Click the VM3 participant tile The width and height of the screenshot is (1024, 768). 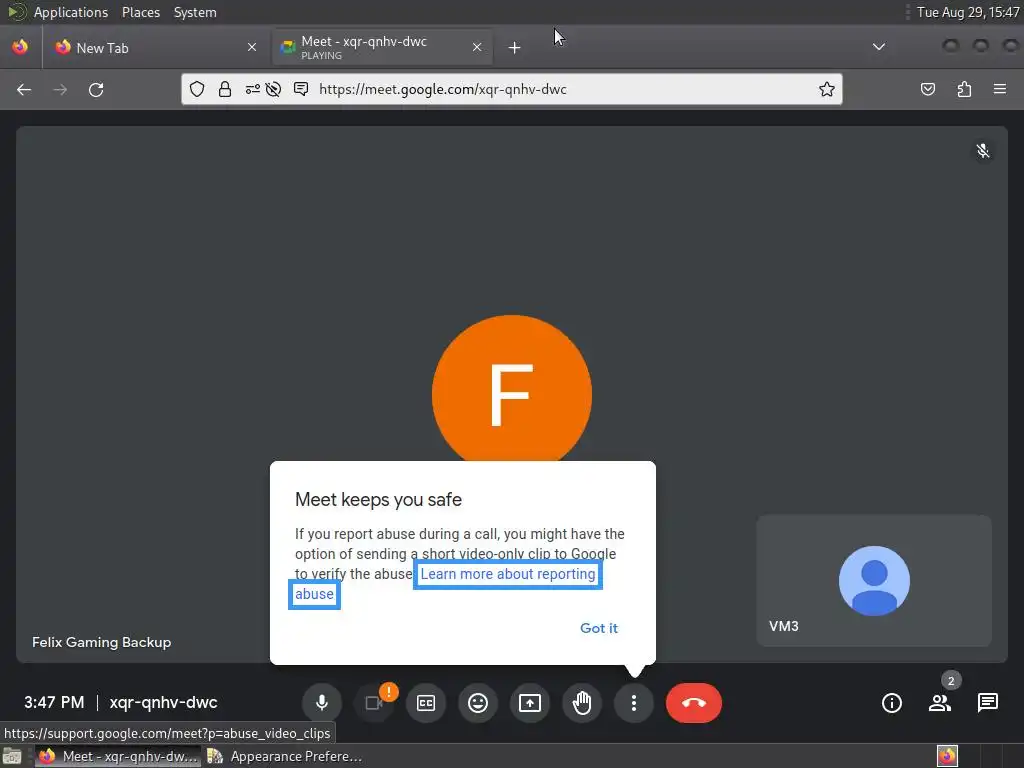(874, 581)
